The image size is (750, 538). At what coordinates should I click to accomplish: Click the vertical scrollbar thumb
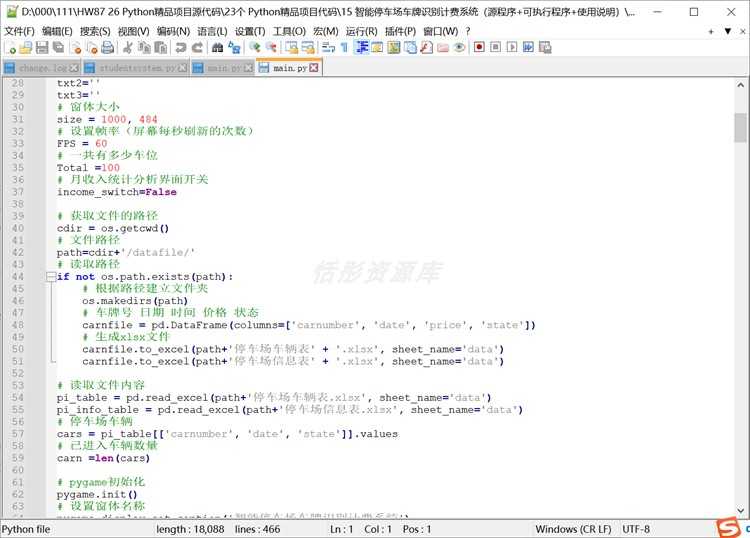point(740,128)
